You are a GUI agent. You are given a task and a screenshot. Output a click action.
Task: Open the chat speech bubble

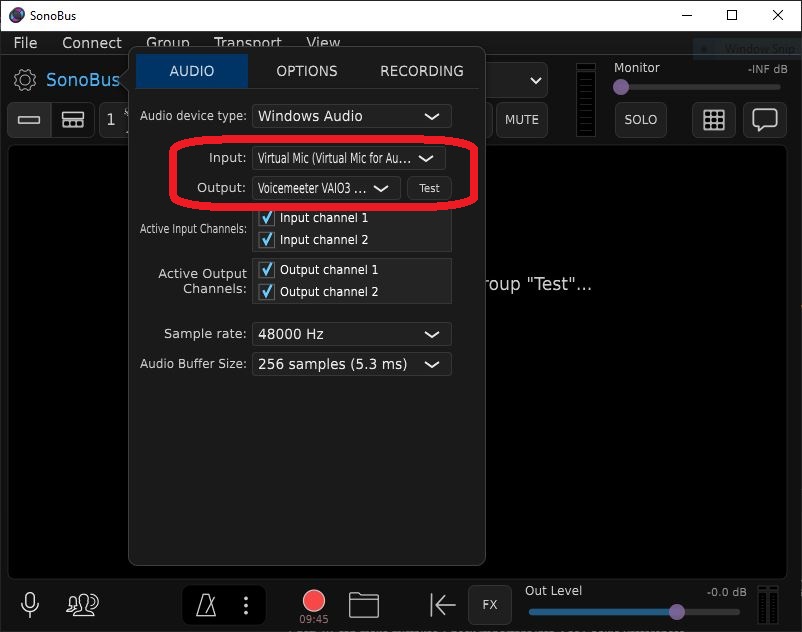coord(764,120)
